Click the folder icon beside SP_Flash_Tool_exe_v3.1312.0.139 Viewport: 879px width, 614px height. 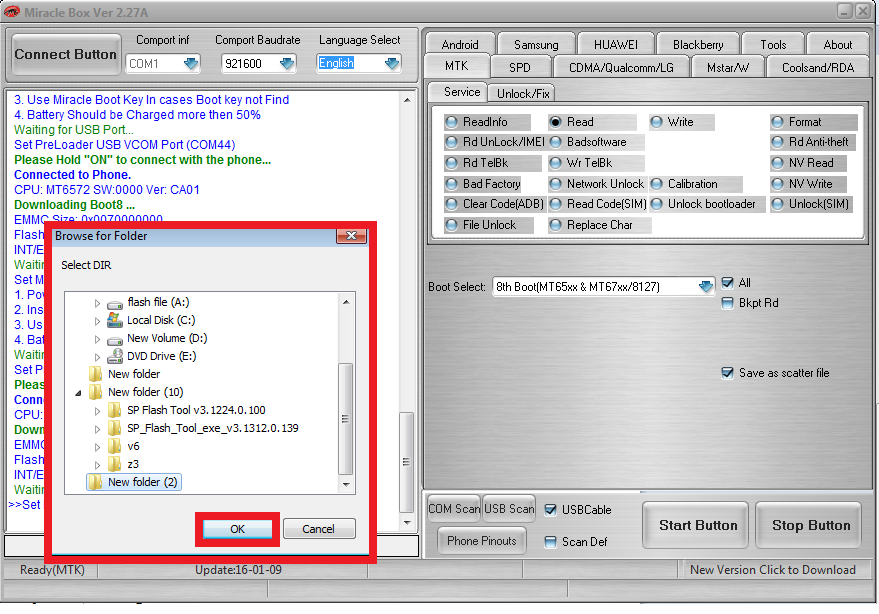tap(114, 428)
